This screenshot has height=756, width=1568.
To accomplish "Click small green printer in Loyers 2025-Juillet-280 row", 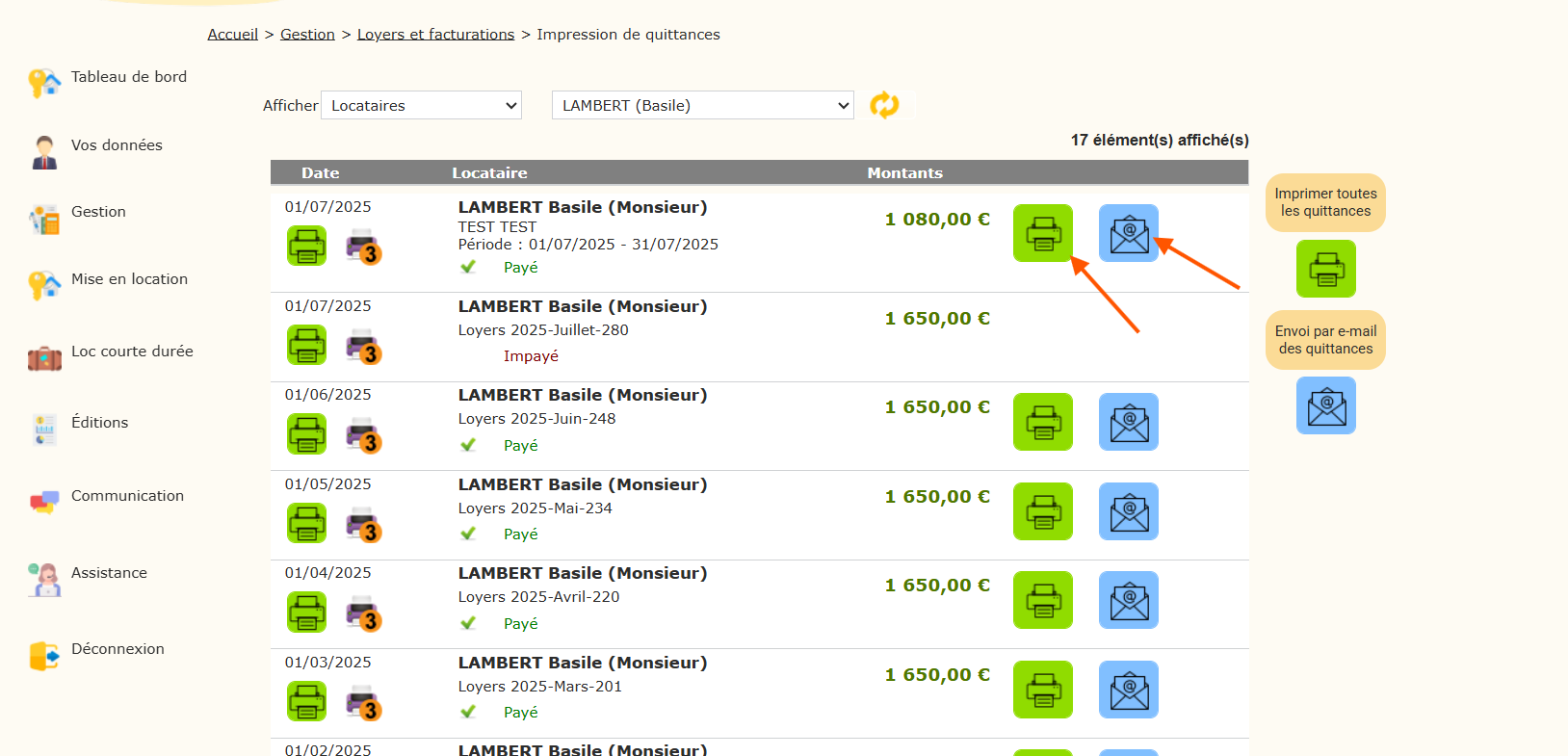I will pos(306,345).
